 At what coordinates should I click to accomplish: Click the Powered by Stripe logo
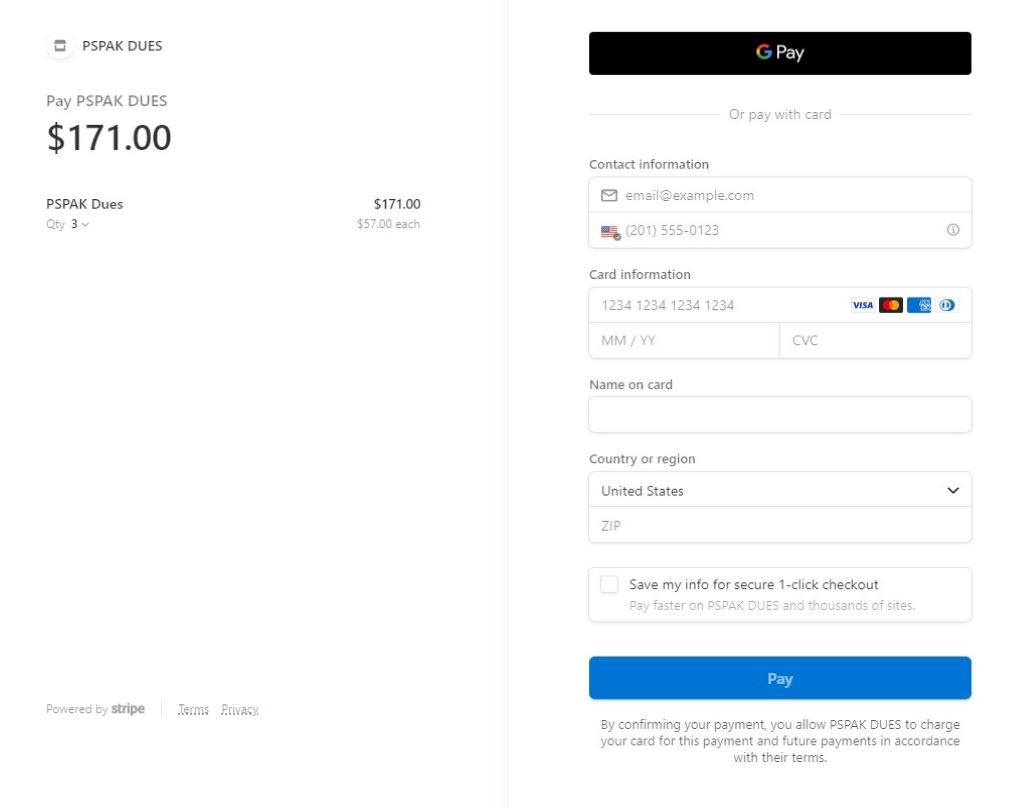pos(95,709)
